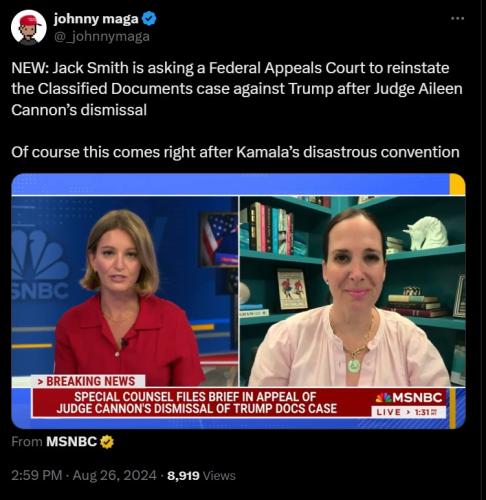Open the three-dot more options menu

click(457, 19)
